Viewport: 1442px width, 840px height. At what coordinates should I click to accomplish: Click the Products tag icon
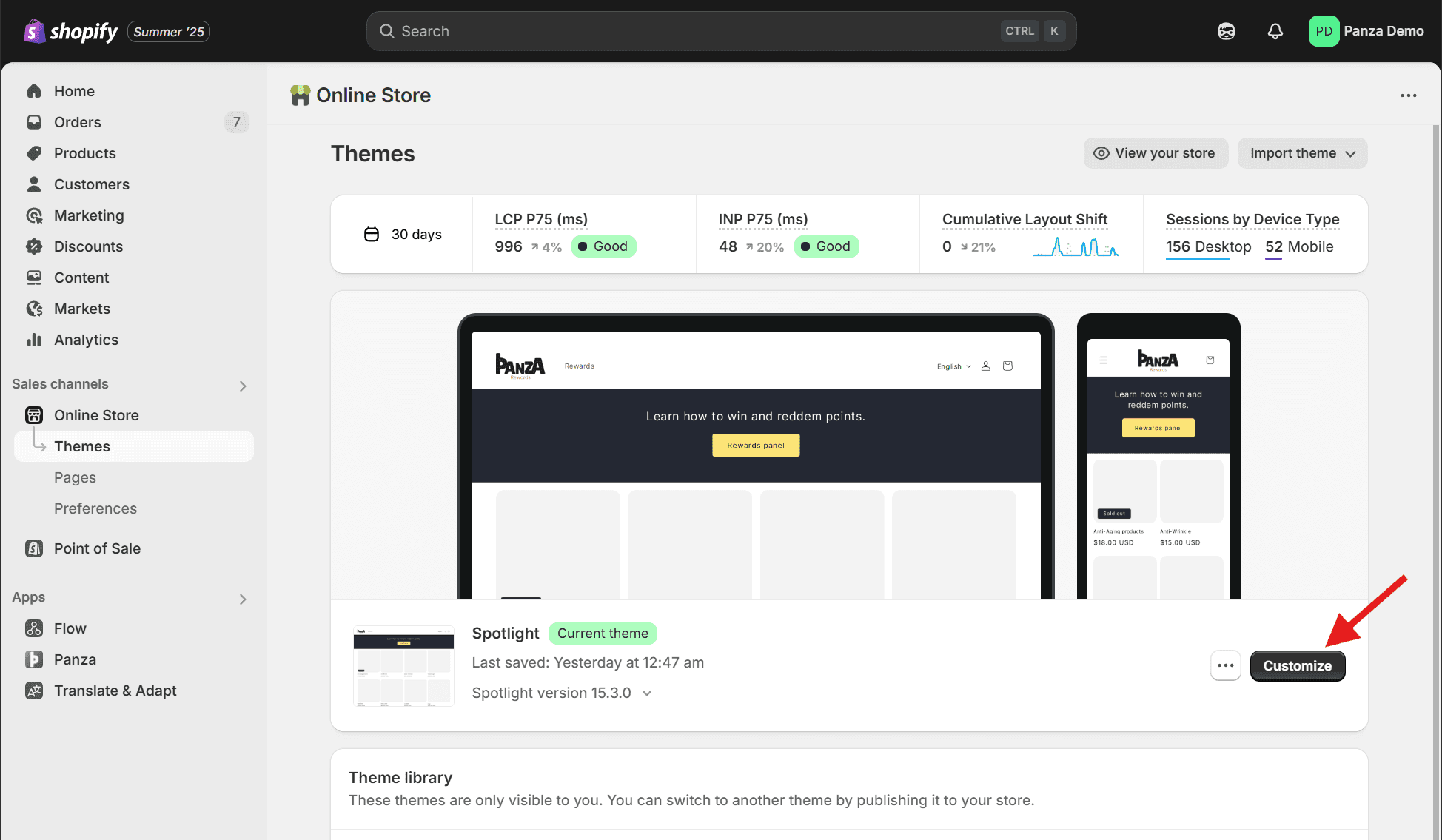34,153
